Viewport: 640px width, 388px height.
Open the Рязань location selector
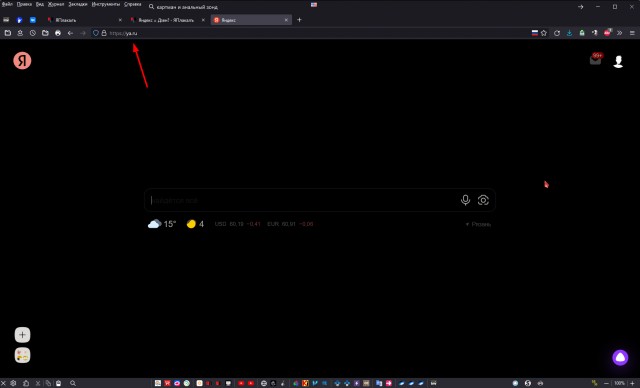(478, 224)
